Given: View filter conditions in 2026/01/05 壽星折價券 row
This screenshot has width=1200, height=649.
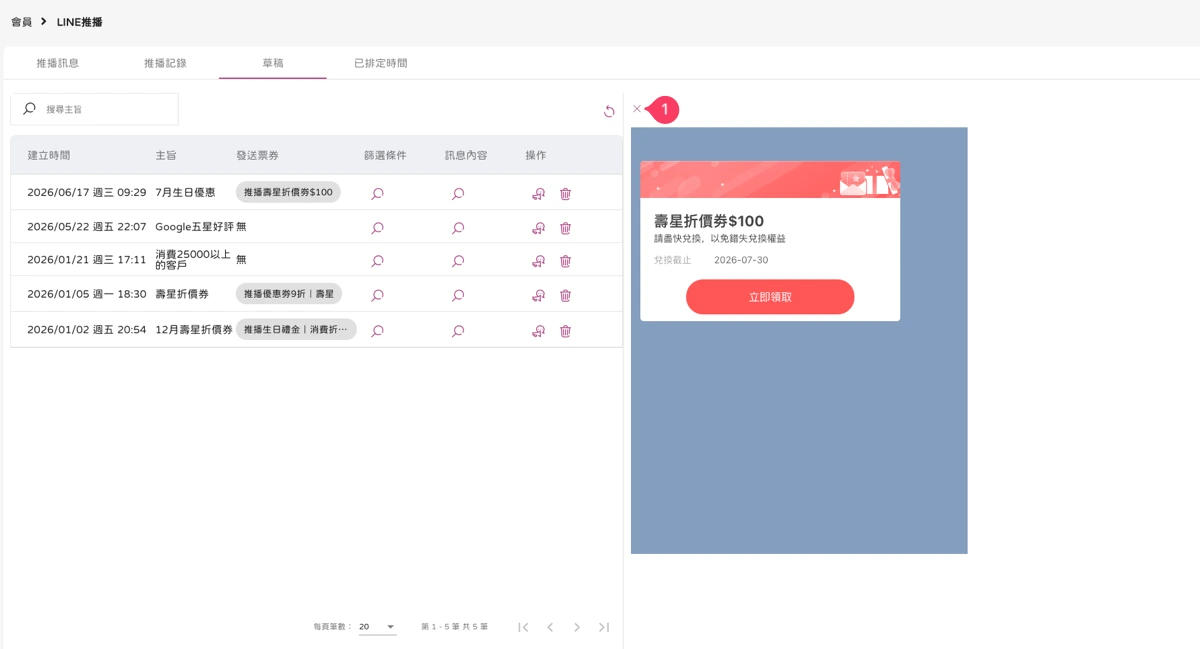Looking at the screenshot, I should coord(377,295).
